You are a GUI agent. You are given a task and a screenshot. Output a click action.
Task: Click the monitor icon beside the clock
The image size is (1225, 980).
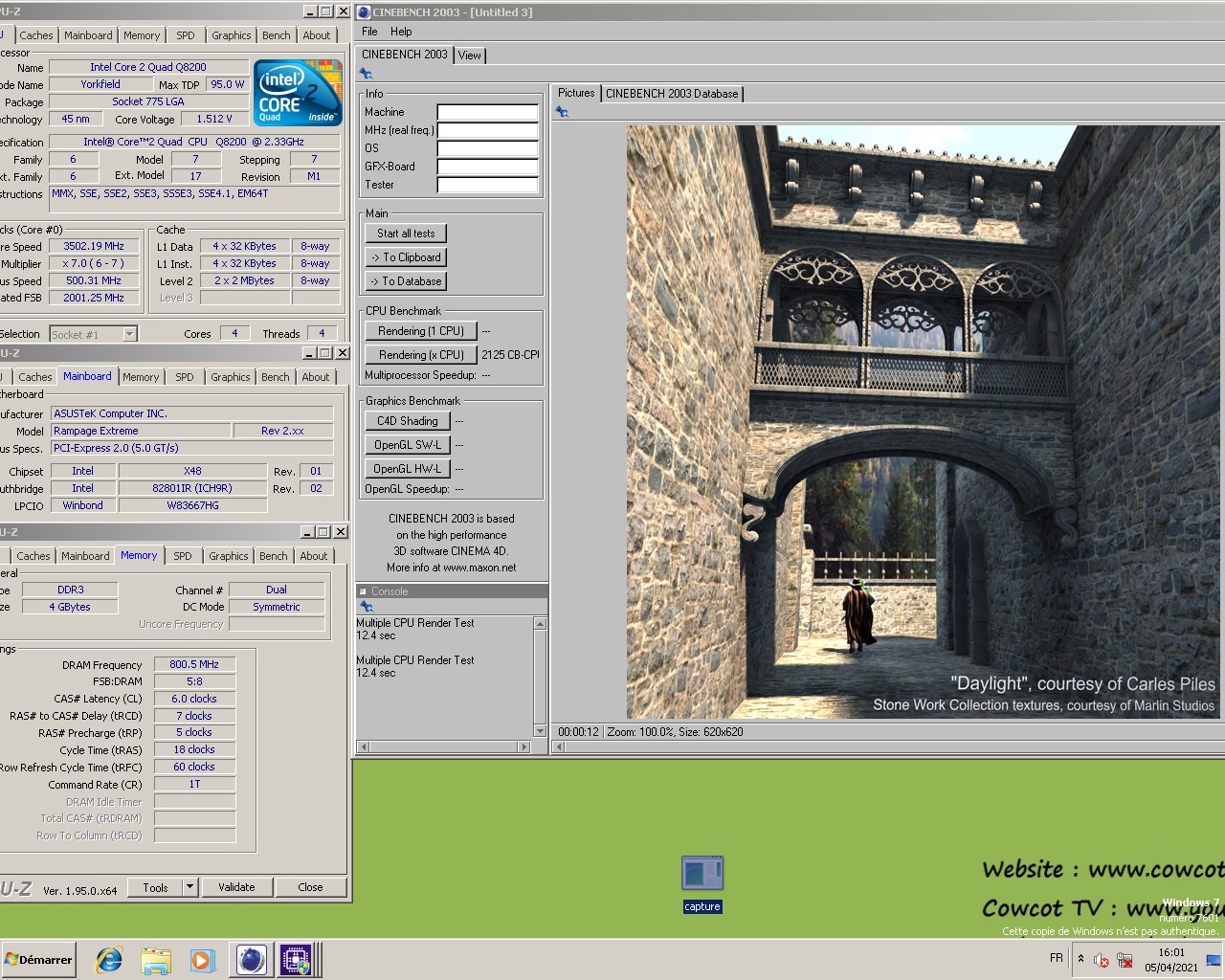[x=1213, y=960]
